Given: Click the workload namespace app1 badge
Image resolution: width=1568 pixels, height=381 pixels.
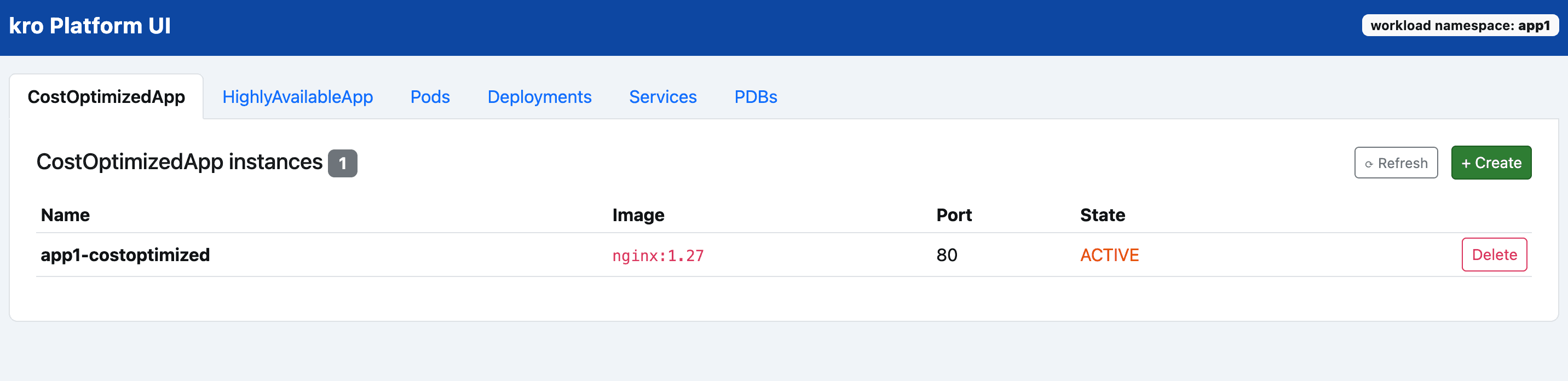Looking at the screenshot, I should click(x=1460, y=26).
